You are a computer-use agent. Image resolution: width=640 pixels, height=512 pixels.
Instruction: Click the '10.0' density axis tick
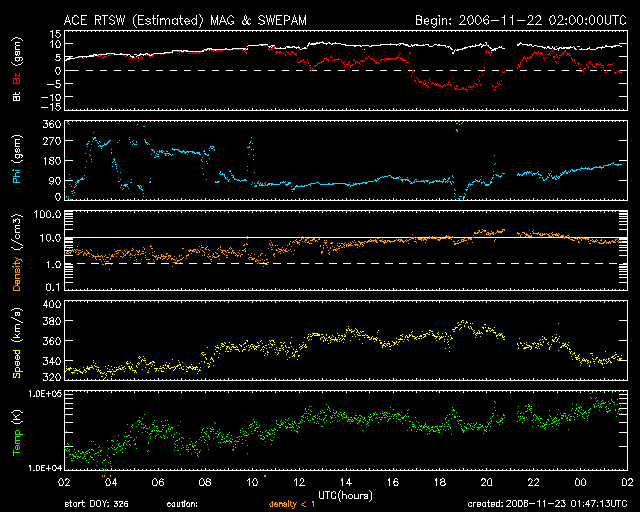pyautogui.click(x=51, y=238)
